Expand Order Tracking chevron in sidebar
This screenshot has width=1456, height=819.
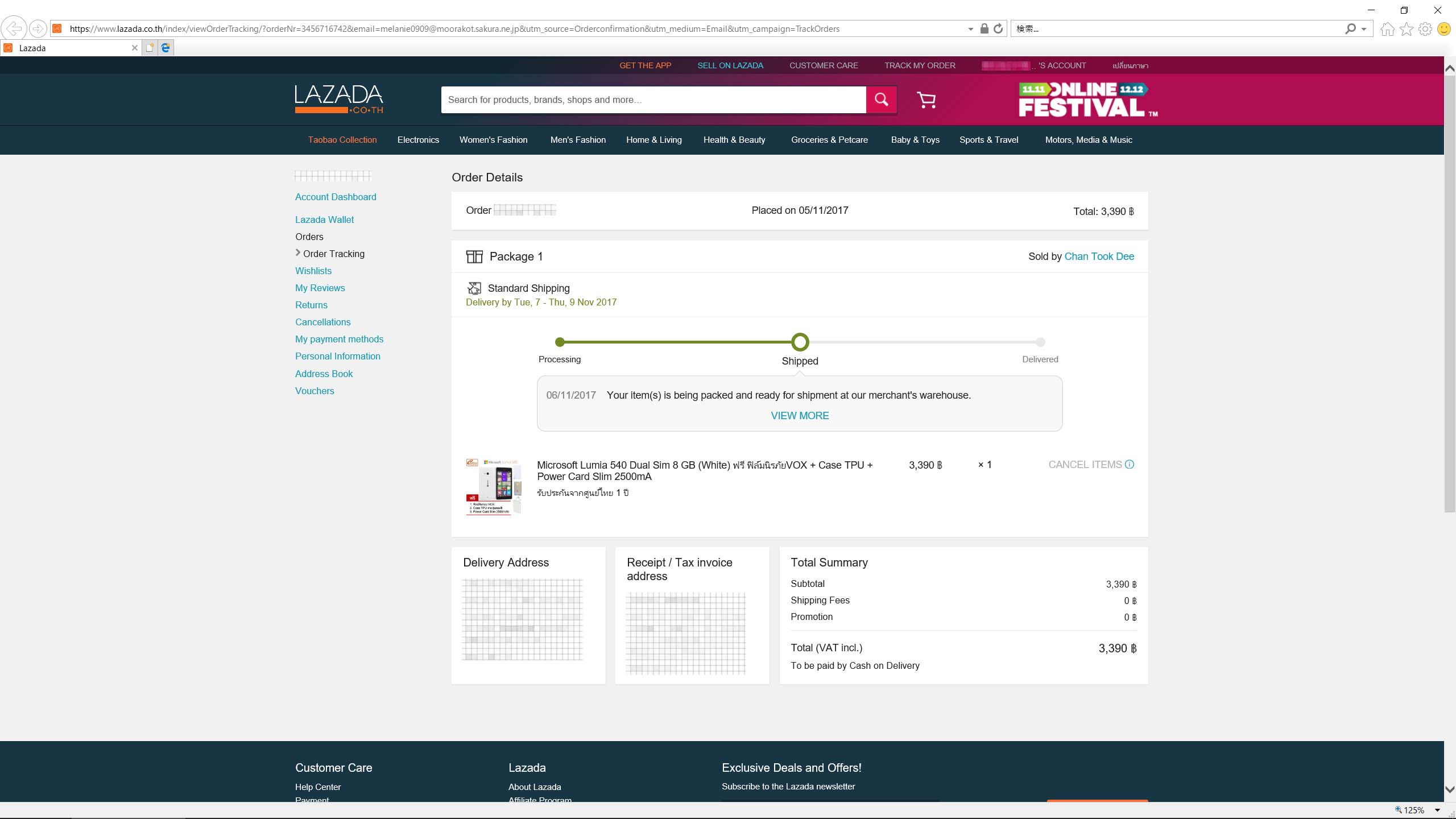[x=298, y=253]
